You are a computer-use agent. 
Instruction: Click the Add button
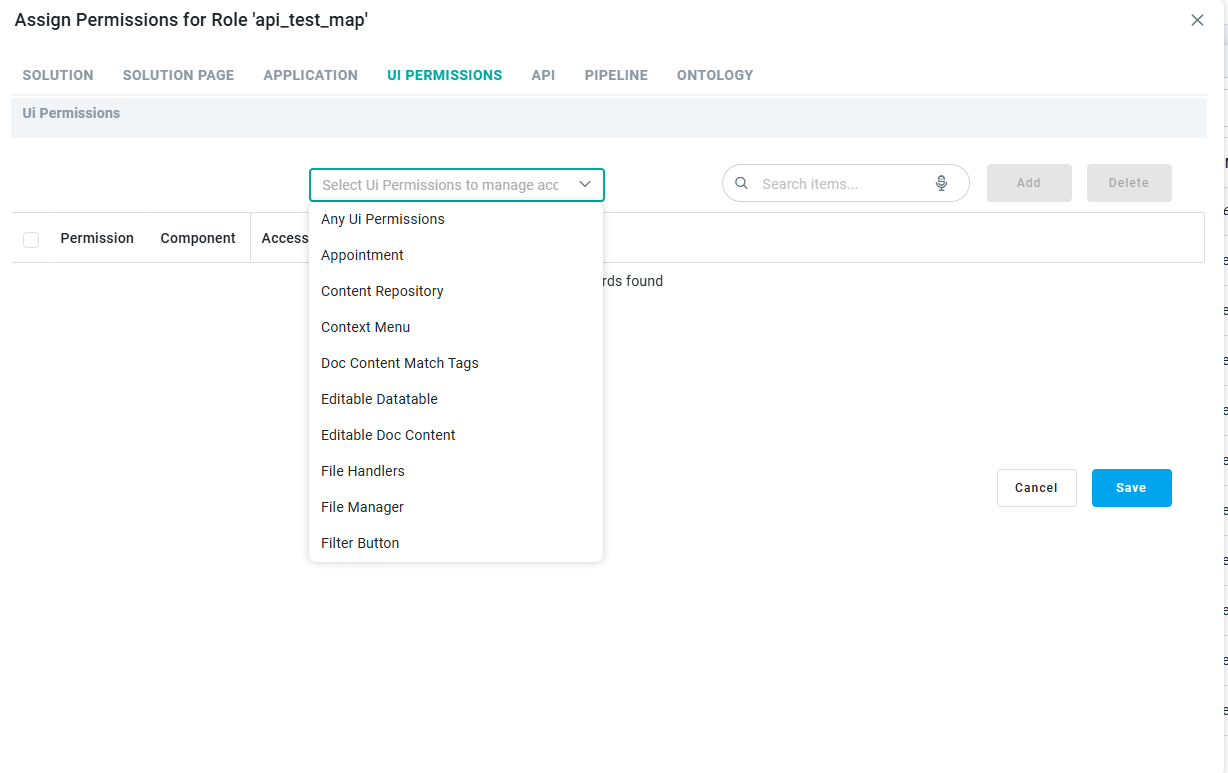coord(1029,183)
